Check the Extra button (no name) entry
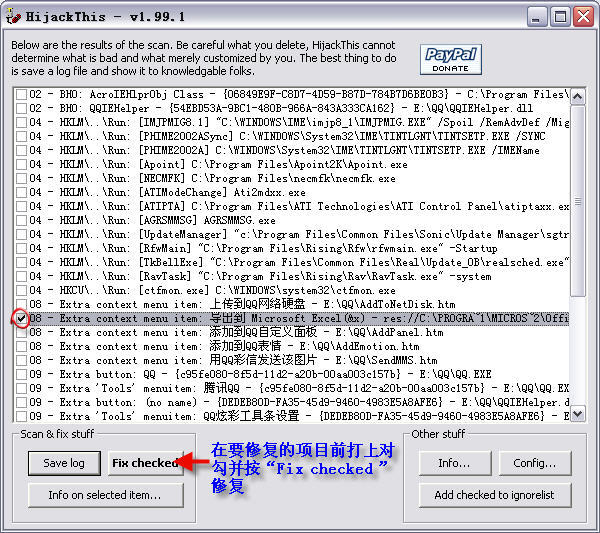Screen dimensions: 600x533 click(x=21, y=403)
